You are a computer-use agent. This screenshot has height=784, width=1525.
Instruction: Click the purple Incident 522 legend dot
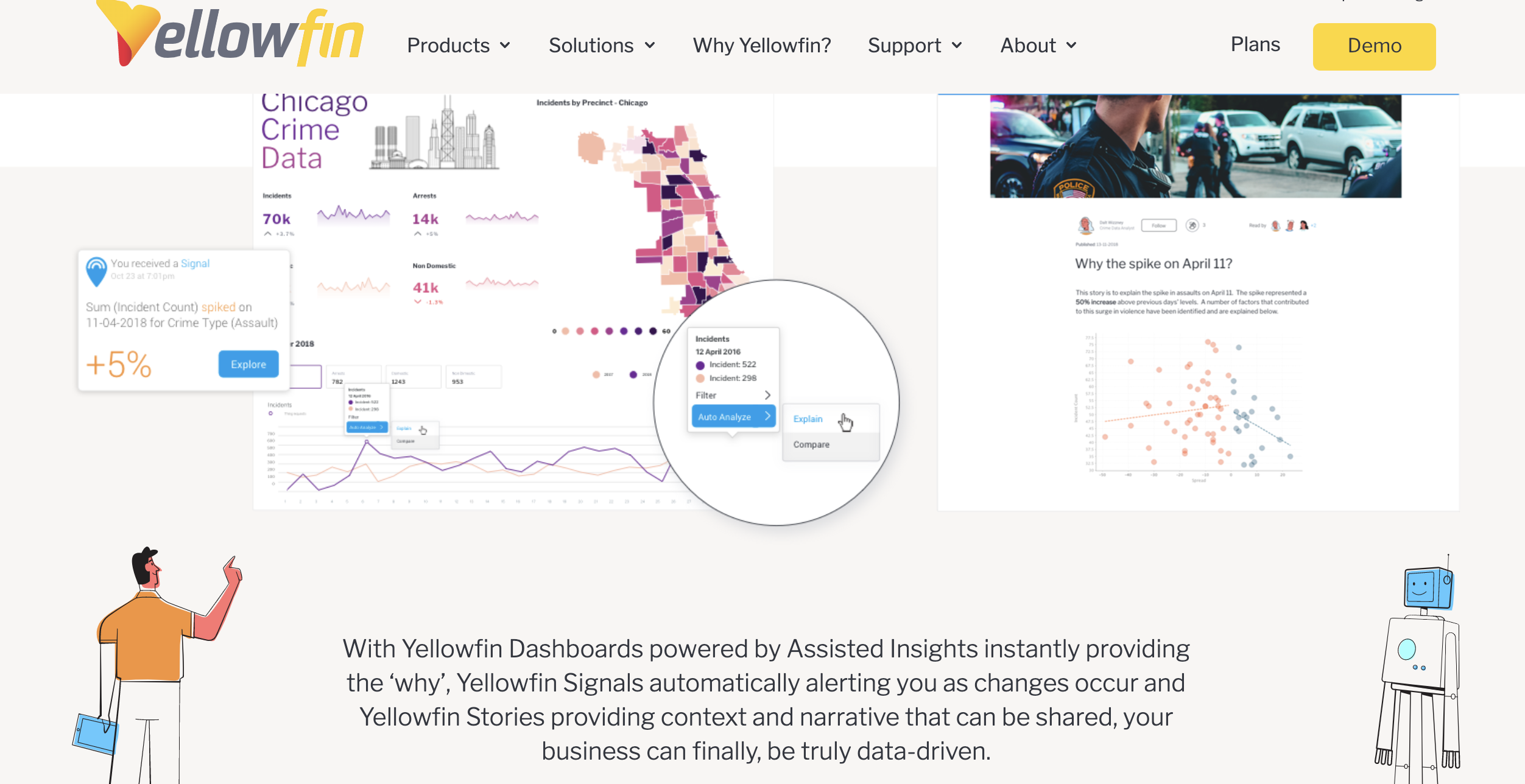(700, 365)
